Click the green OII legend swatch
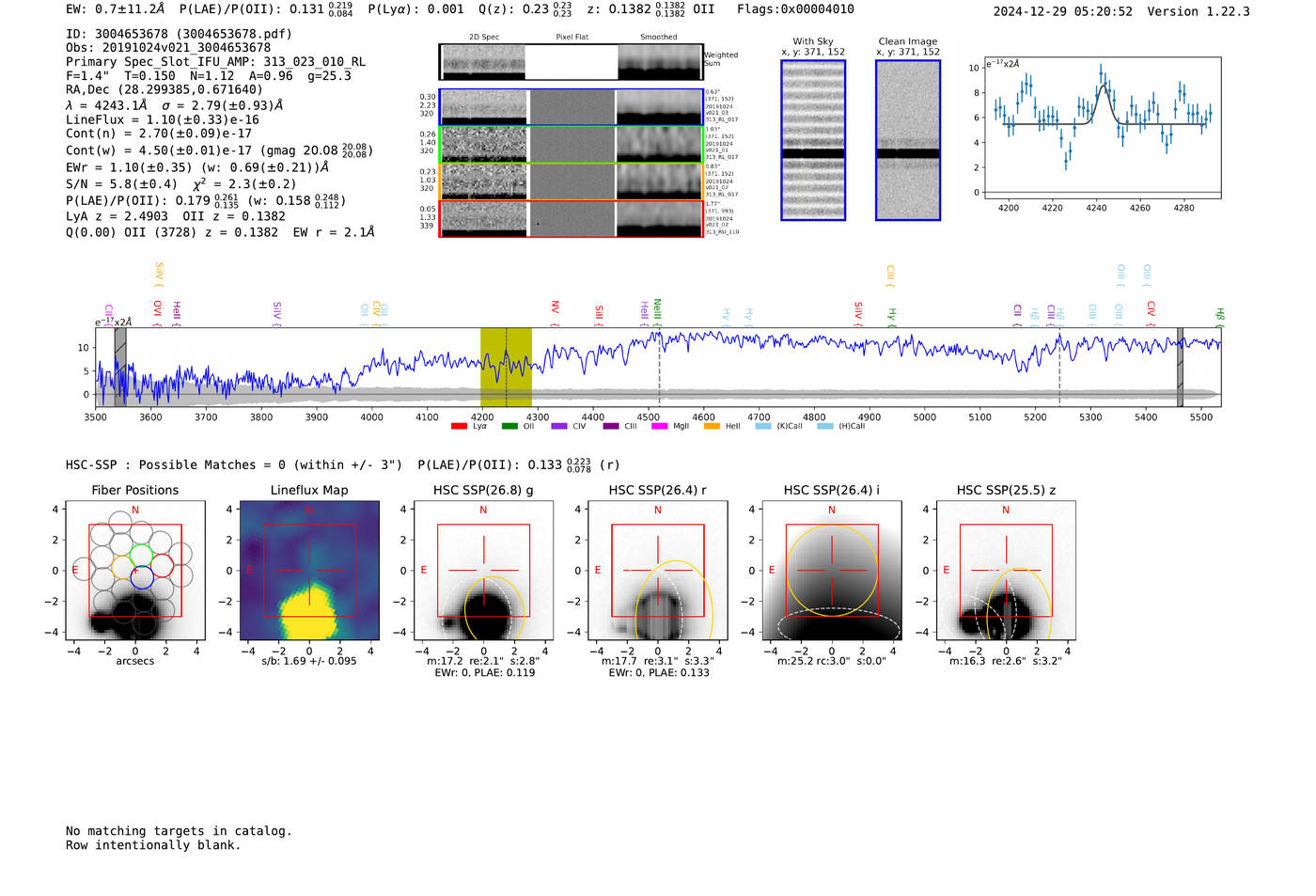1316x896 pixels. pyautogui.click(x=509, y=426)
